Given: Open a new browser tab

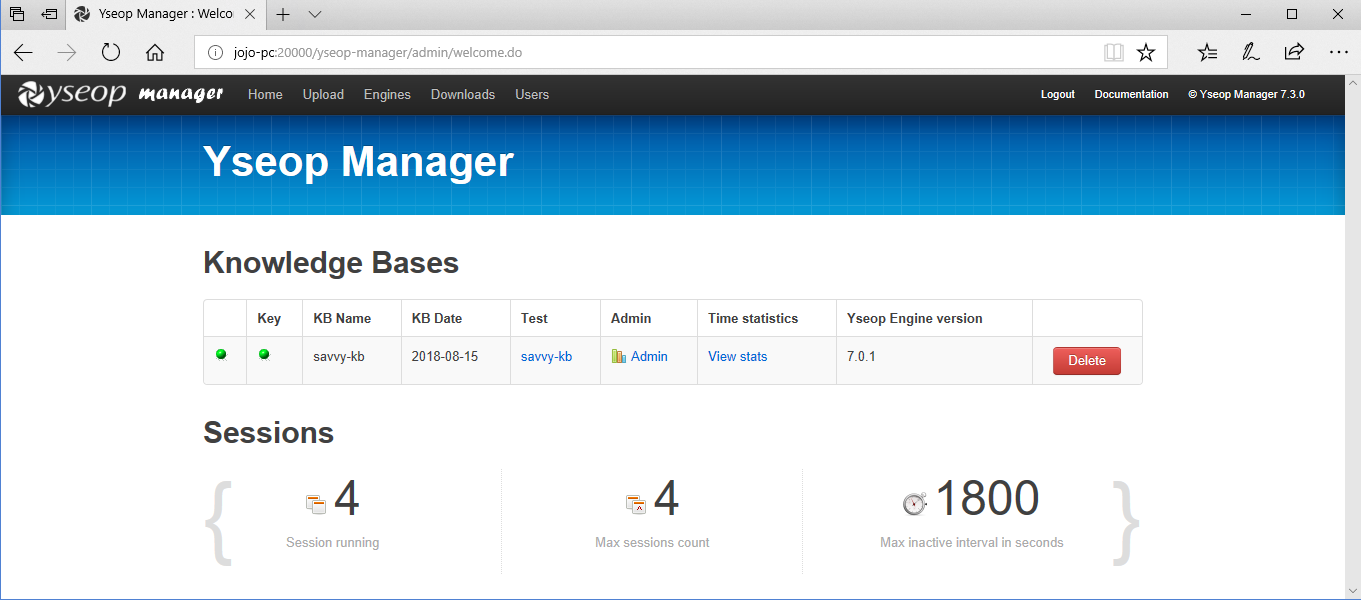Looking at the screenshot, I should coord(283,15).
